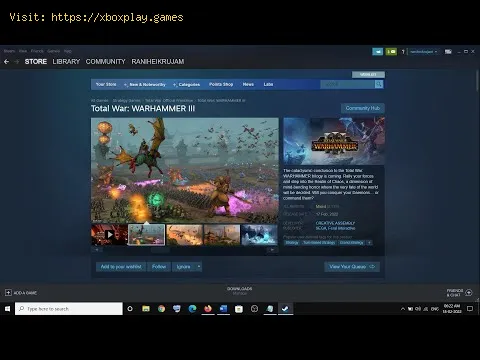The image size is (480, 360).
Task: Expand New & Noteworthy store menu
Action: (145, 85)
